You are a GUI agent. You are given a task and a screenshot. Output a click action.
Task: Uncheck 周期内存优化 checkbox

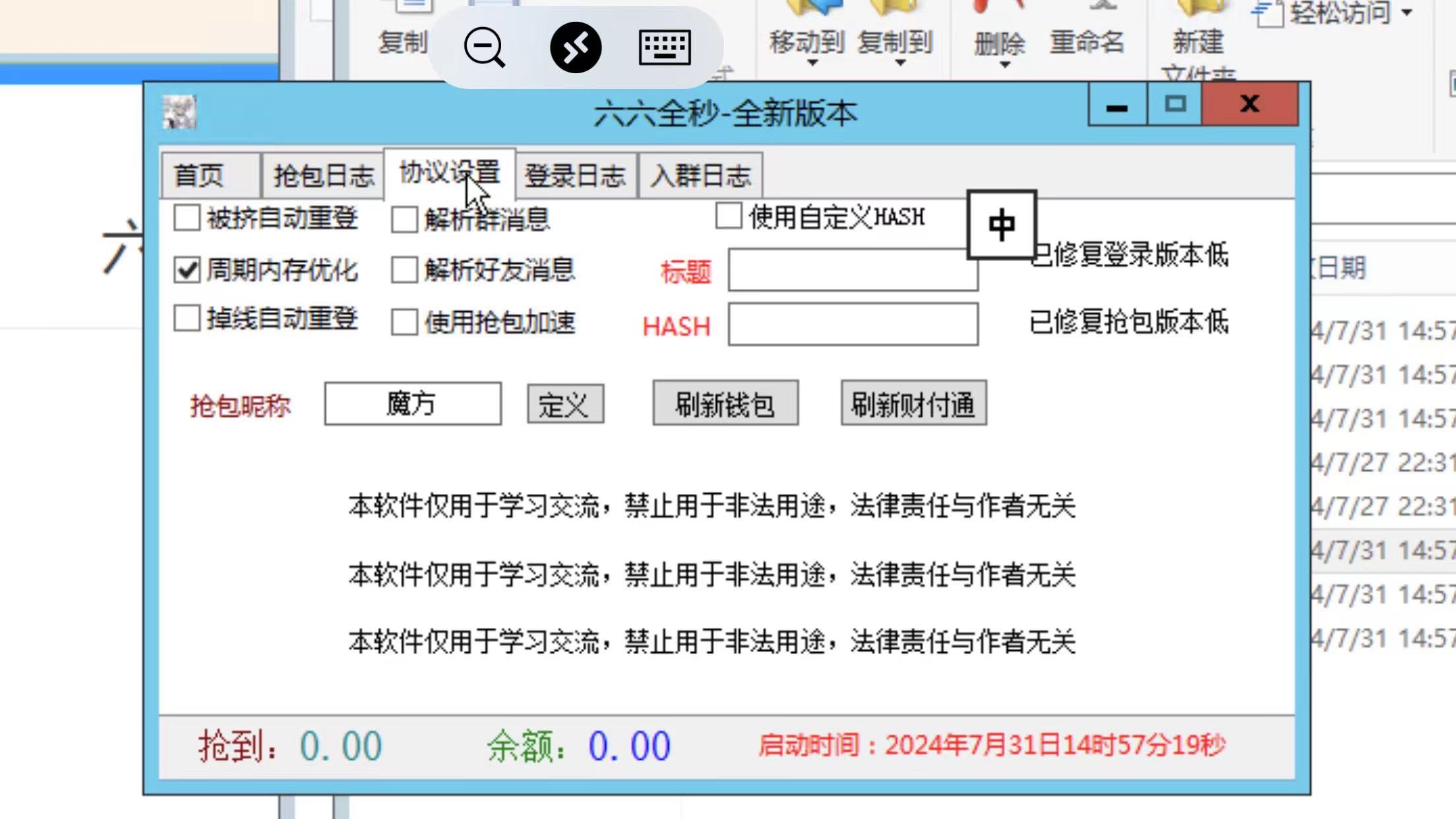click(187, 270)
